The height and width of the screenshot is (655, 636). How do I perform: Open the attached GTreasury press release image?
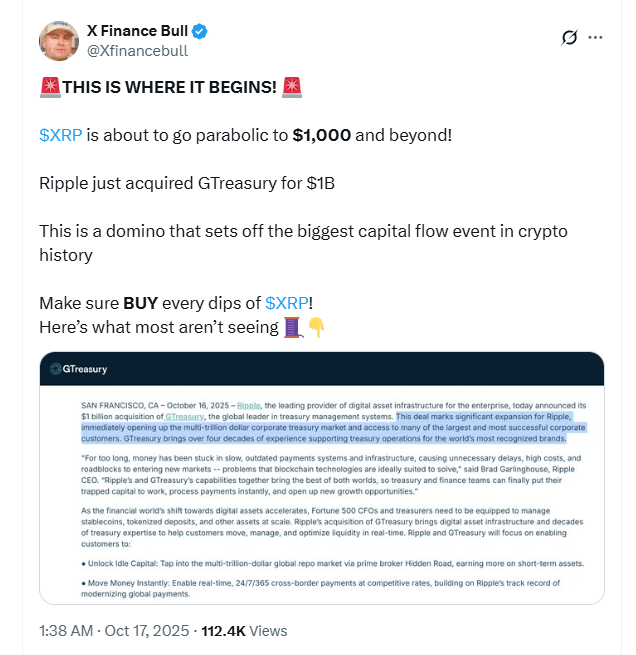click(322, 478)
